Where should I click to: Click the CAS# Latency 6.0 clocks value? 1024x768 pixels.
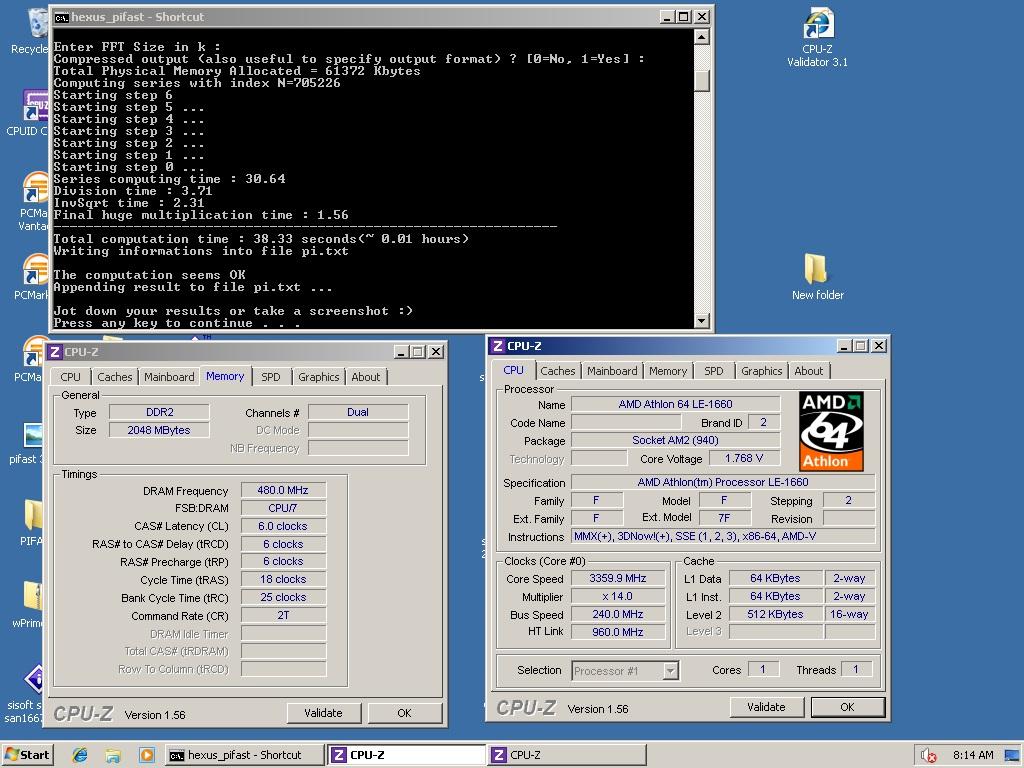tap(283, 526)
